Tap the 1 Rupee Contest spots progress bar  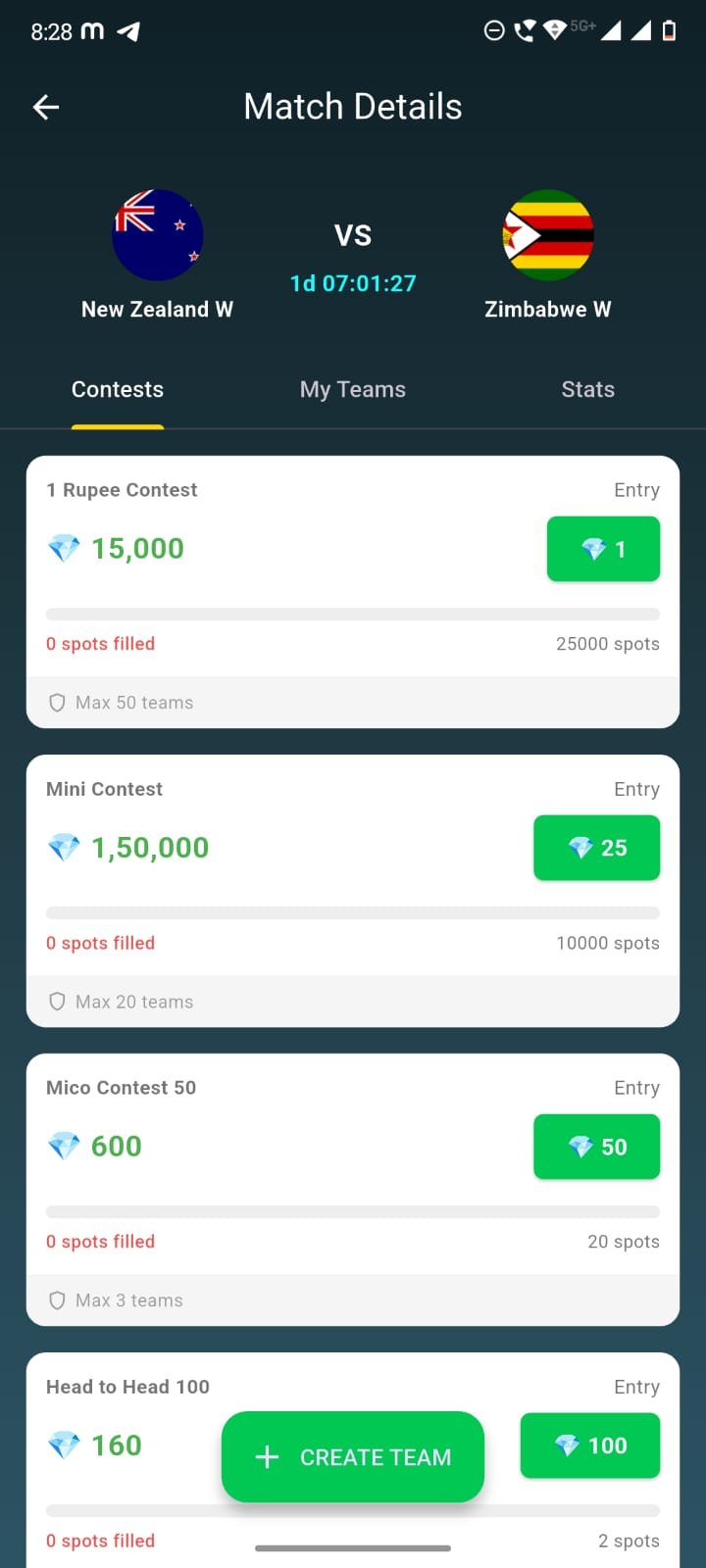(353, 614)
